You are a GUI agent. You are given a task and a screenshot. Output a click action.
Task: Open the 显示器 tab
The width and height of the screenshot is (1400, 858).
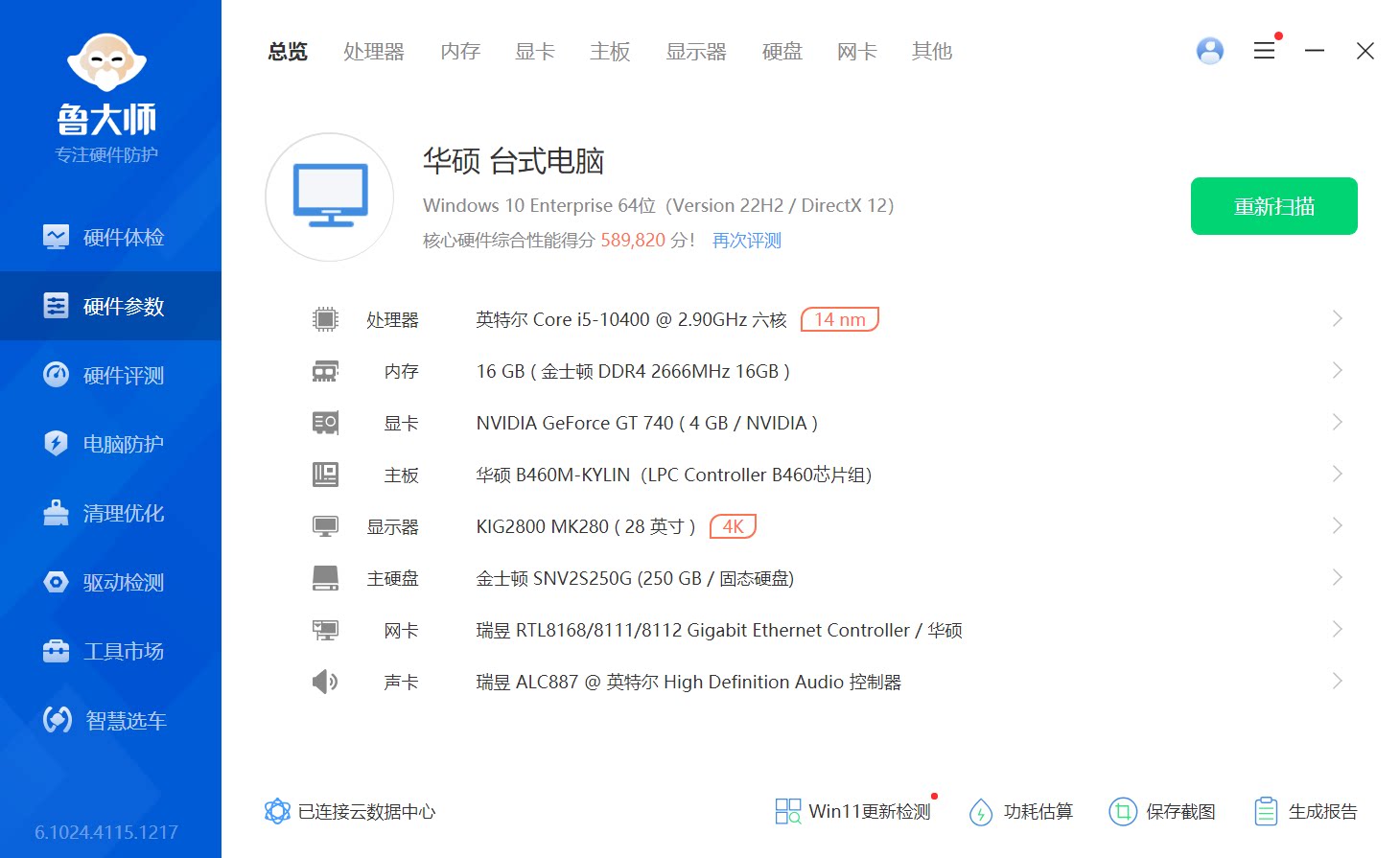(696, 52)
